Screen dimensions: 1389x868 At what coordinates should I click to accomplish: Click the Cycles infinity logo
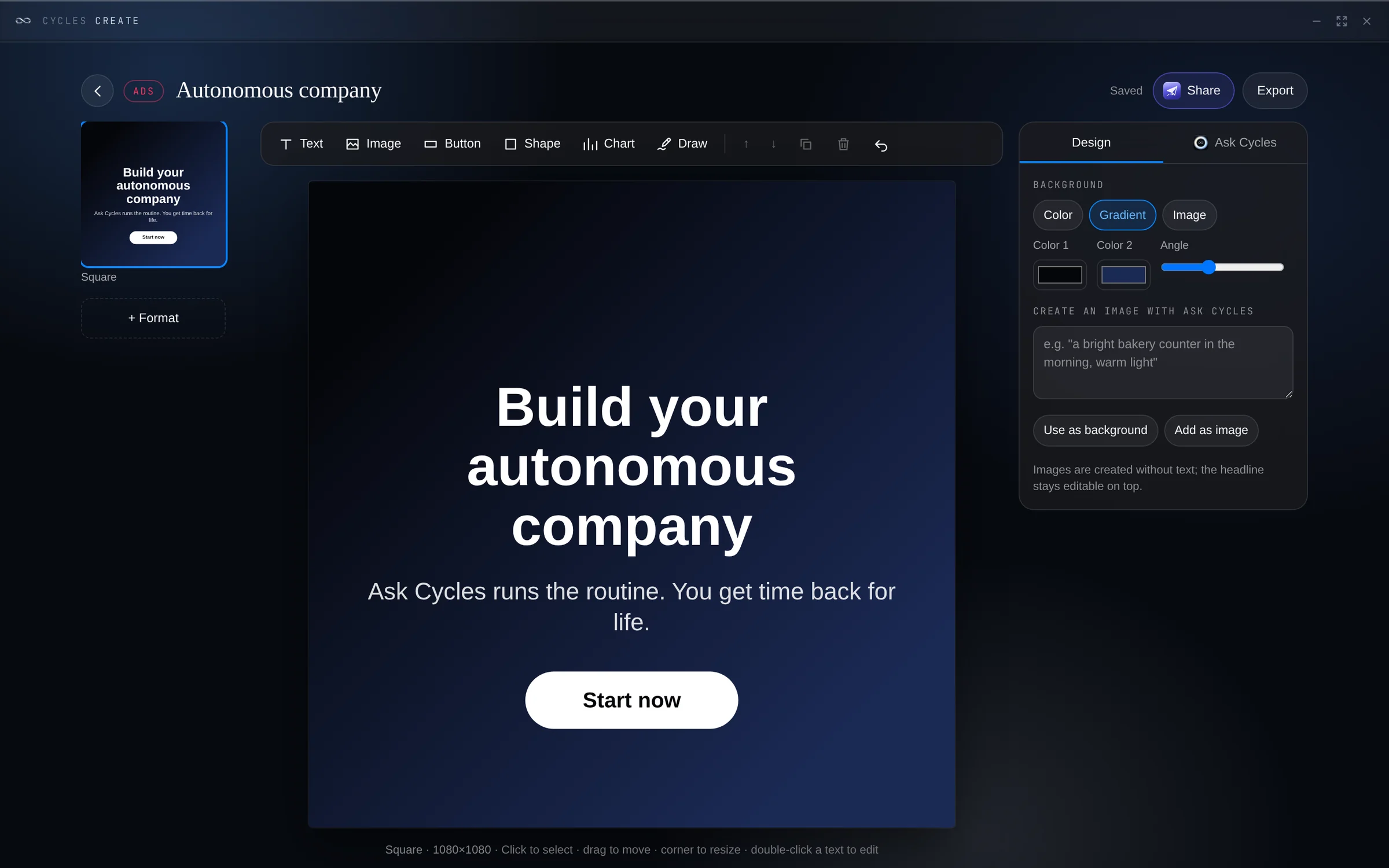(23, 21)
